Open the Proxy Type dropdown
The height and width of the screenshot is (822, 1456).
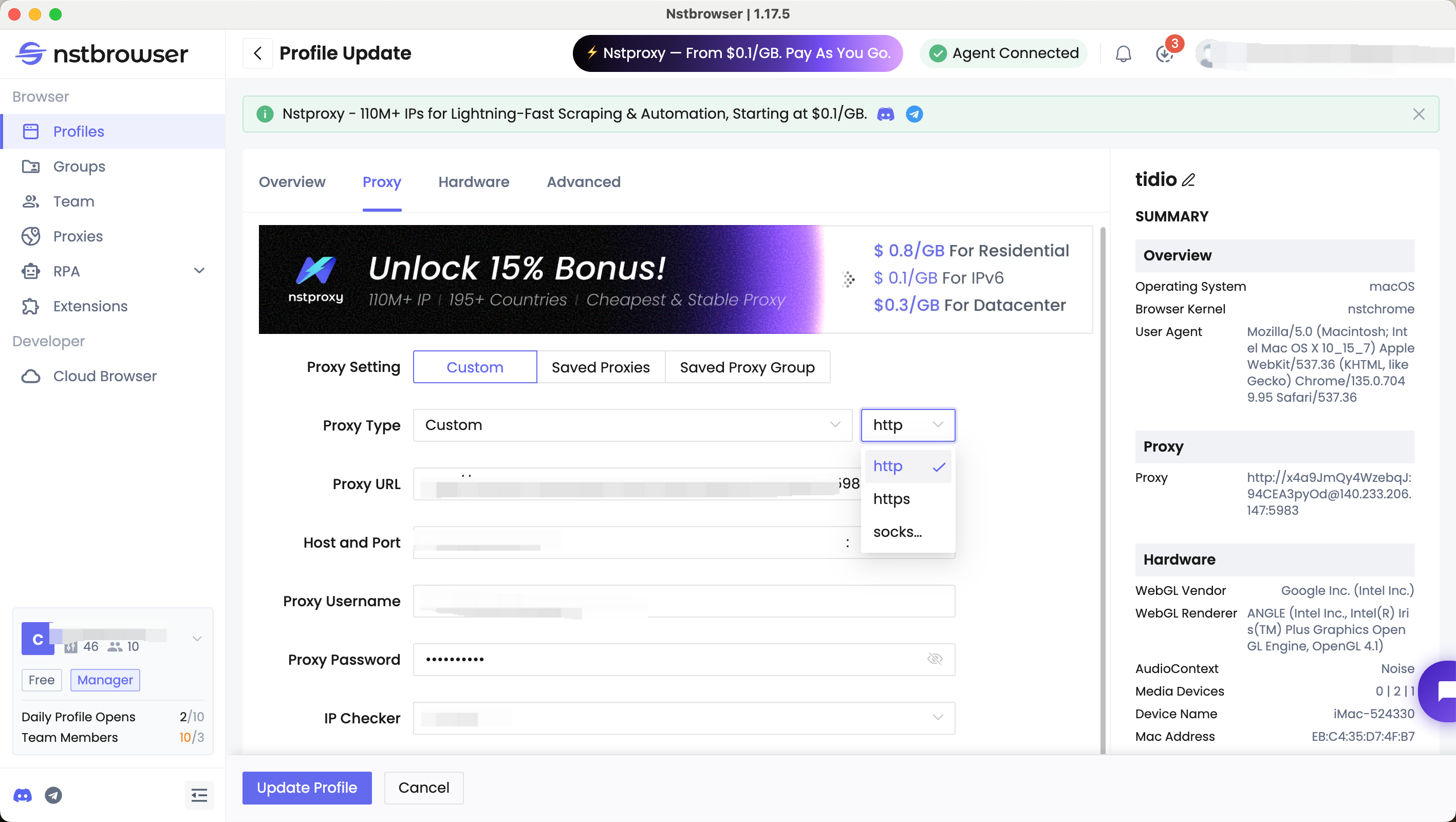[632, 425]
